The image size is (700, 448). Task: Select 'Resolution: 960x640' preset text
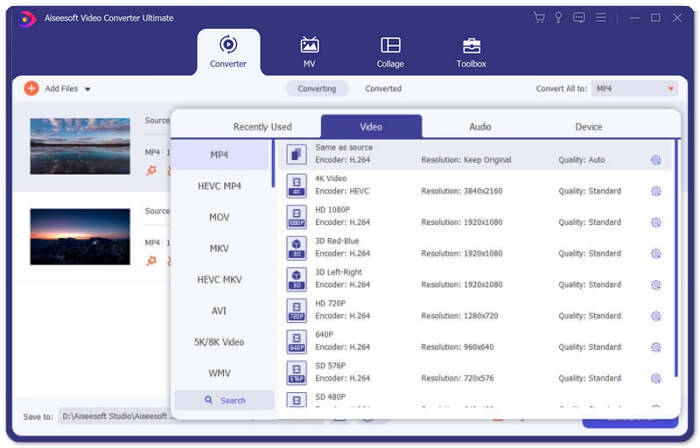pyautogui.click(x=457, y=347)
